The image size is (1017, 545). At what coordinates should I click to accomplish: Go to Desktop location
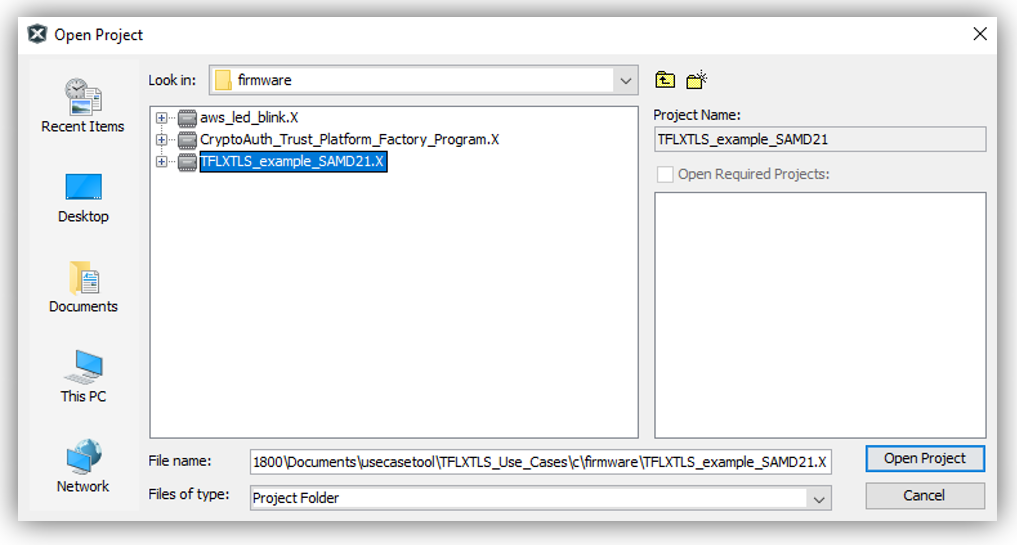click(83, 196)
